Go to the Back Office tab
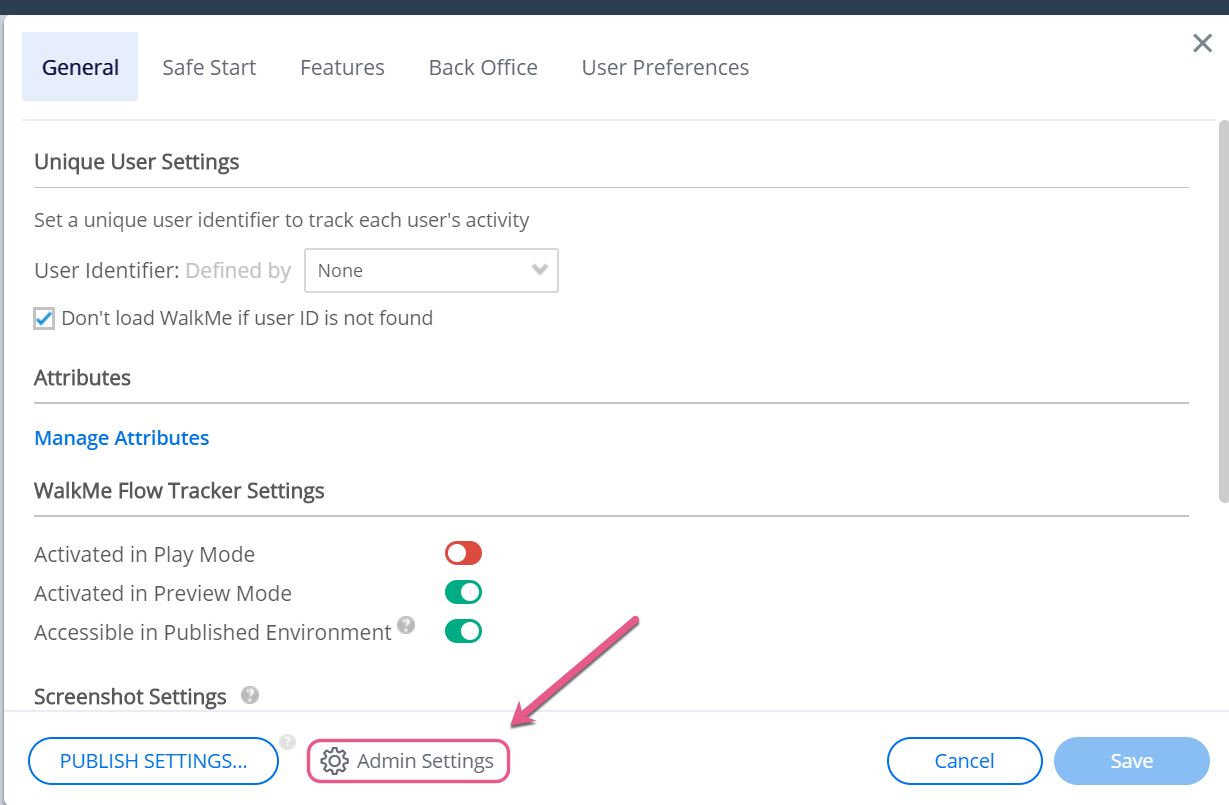The image size is (1229, 805). (x=483, y=67)
